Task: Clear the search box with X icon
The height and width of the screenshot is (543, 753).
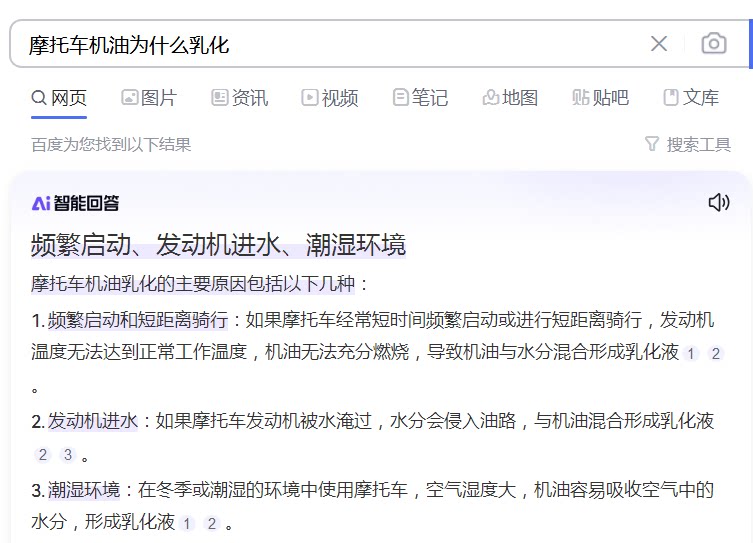Action: tap(659, 43)
